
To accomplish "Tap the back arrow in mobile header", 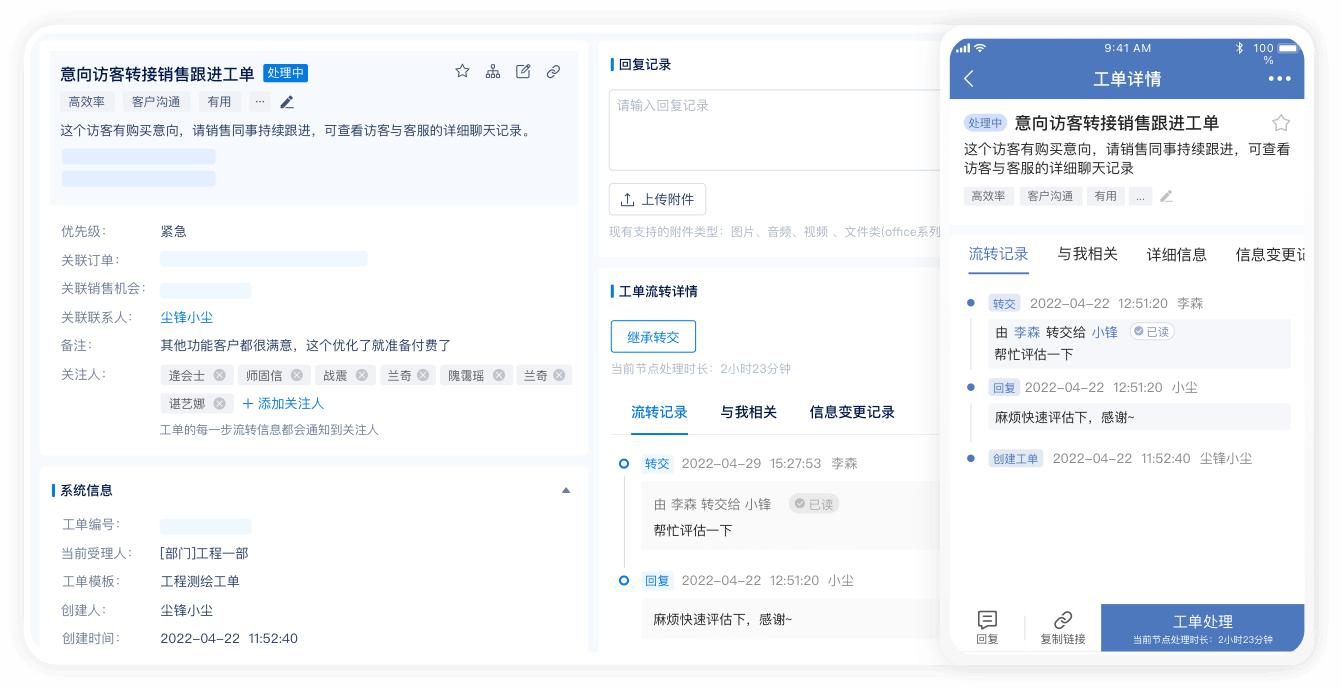I will 969,79.
